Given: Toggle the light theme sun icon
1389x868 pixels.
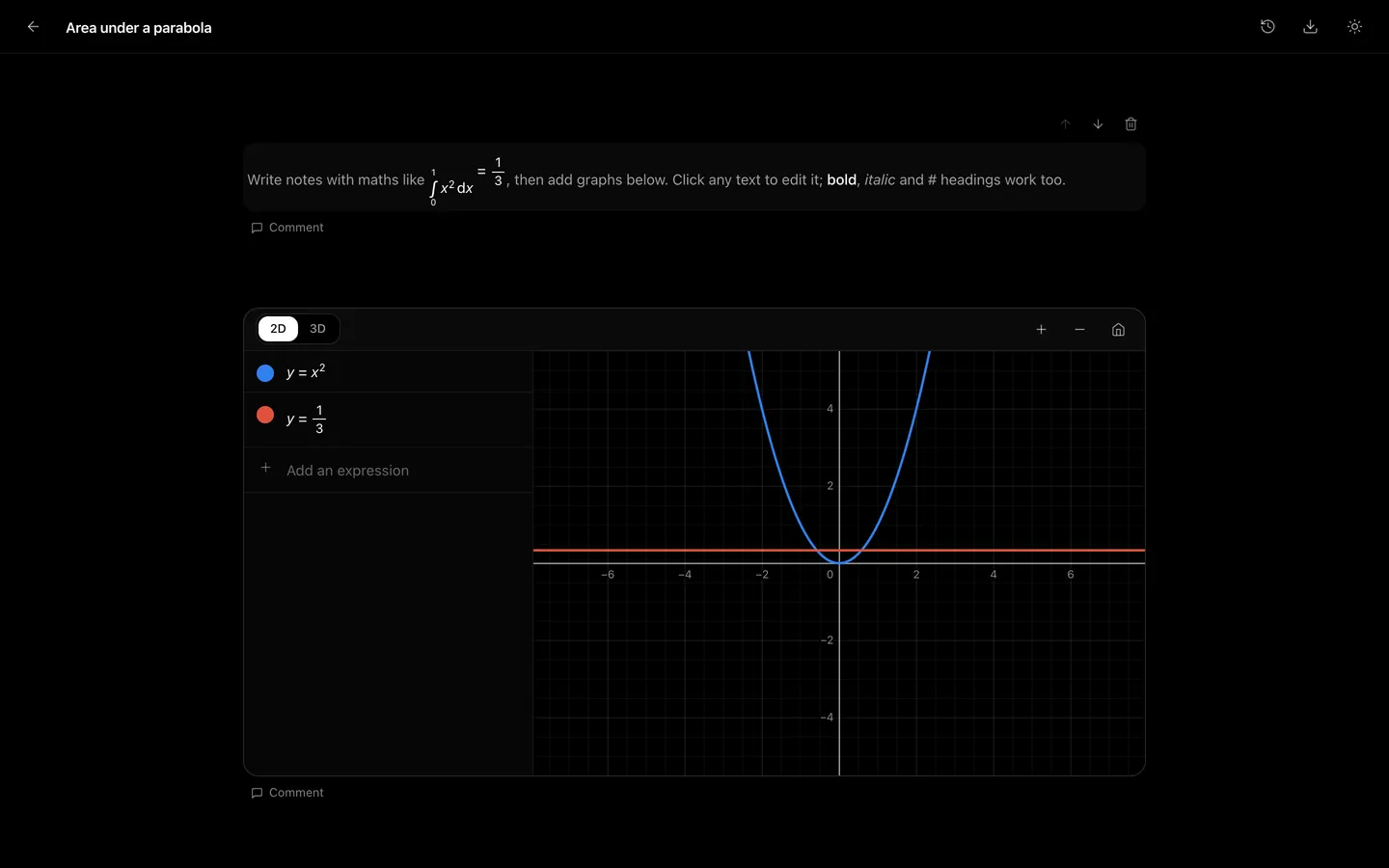Looking at the screenshot, I should point(1354,27).
